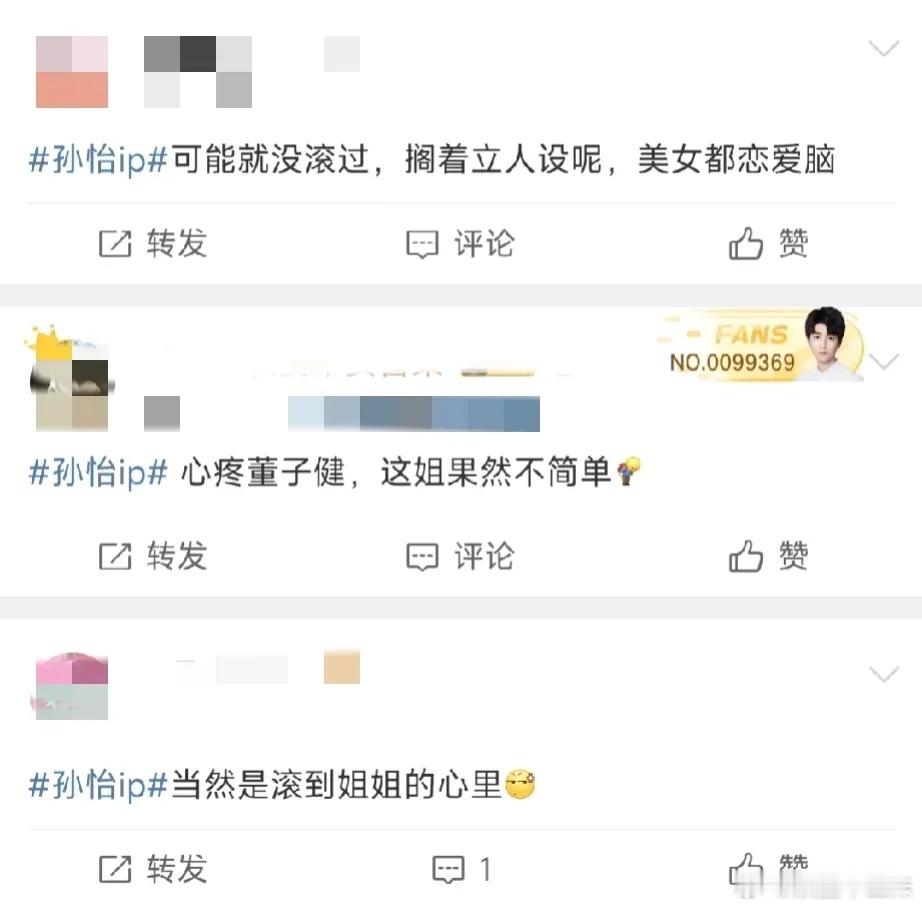Image resolution: width=922 pixels, height=908 pixels.
Task: Tap the #孙怡ip# hashtag in second post
Action: pos(98,473)
